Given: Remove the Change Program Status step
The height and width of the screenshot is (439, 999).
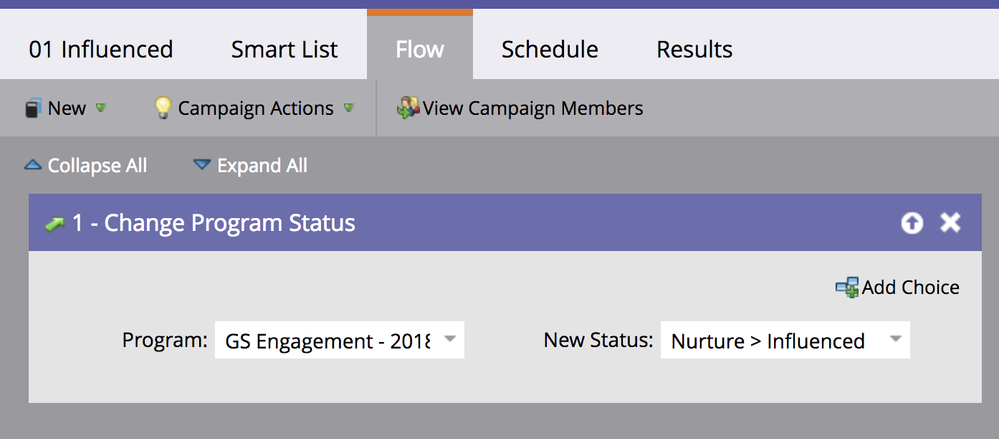Looking at the screenshot, I should [x=951, y=223].
